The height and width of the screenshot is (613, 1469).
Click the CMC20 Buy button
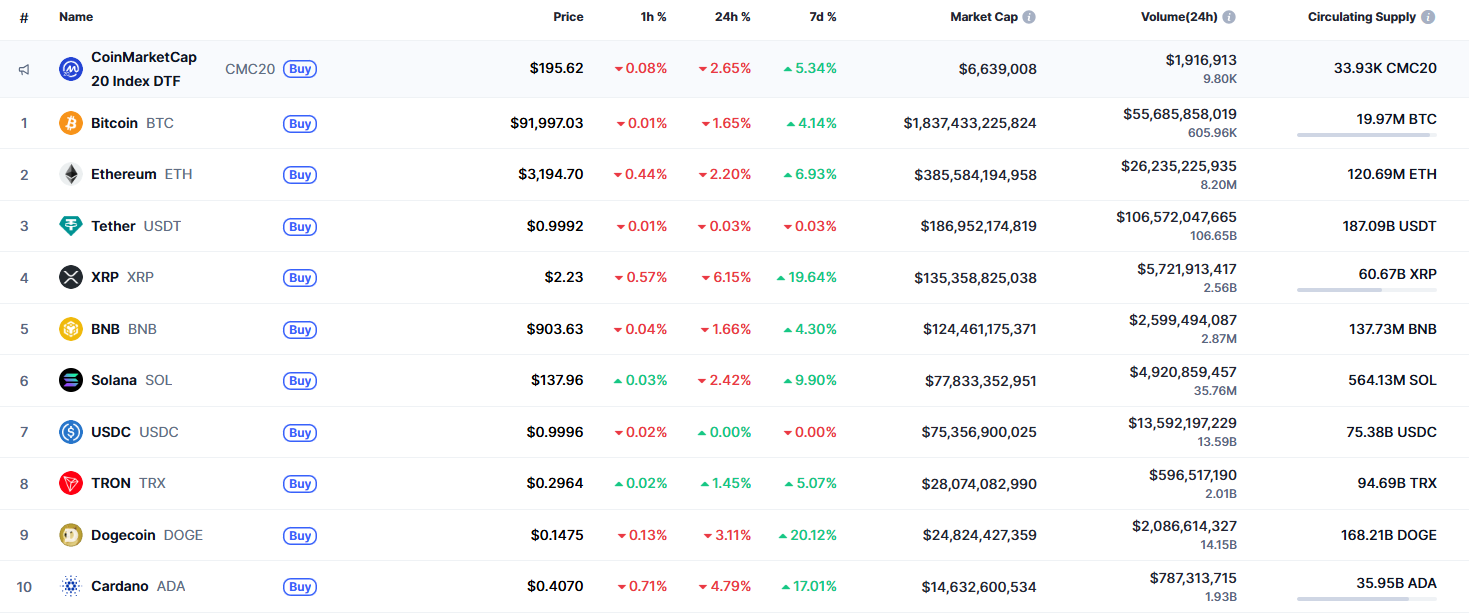point(299,68)
